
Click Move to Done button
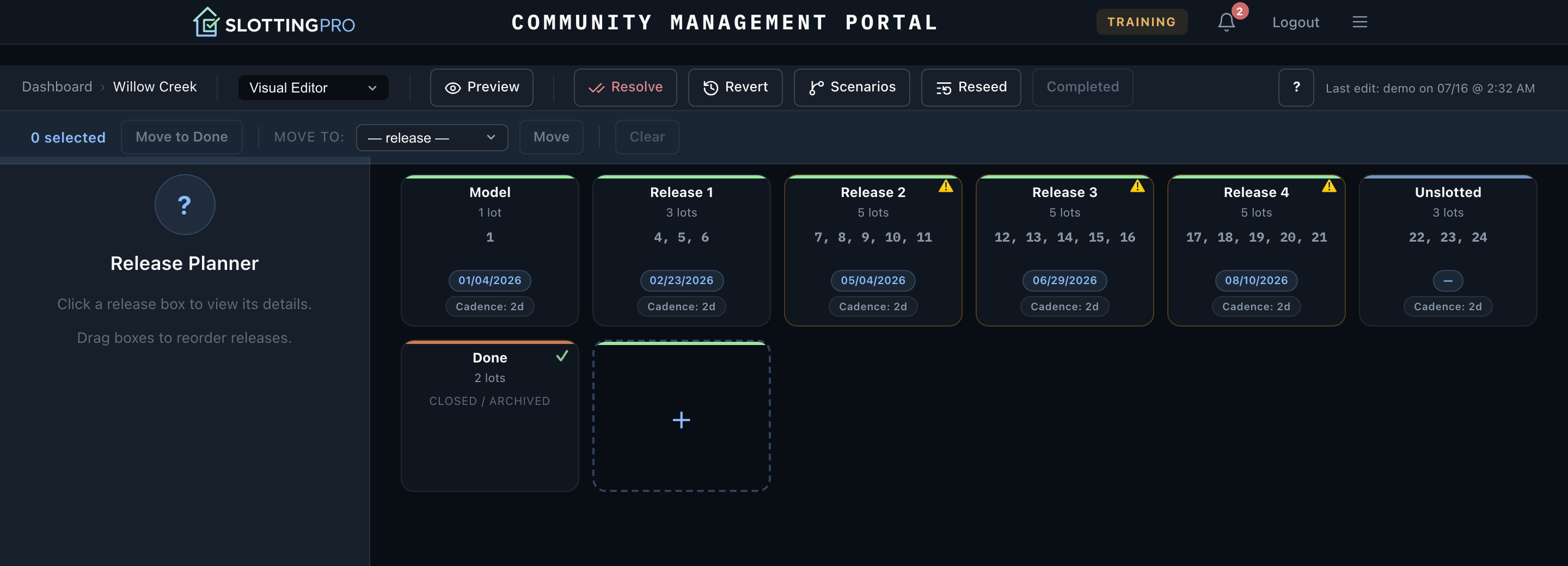[181, 137]
